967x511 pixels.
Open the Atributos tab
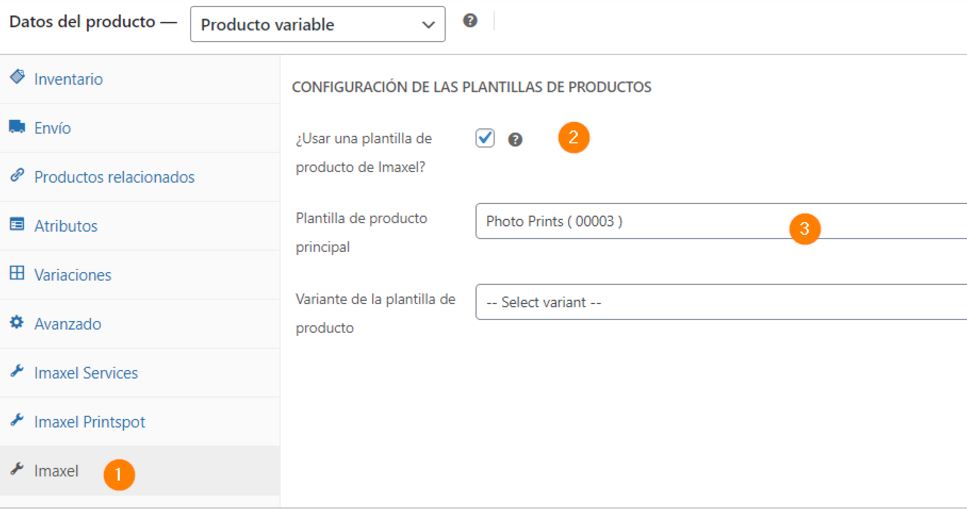66,226
